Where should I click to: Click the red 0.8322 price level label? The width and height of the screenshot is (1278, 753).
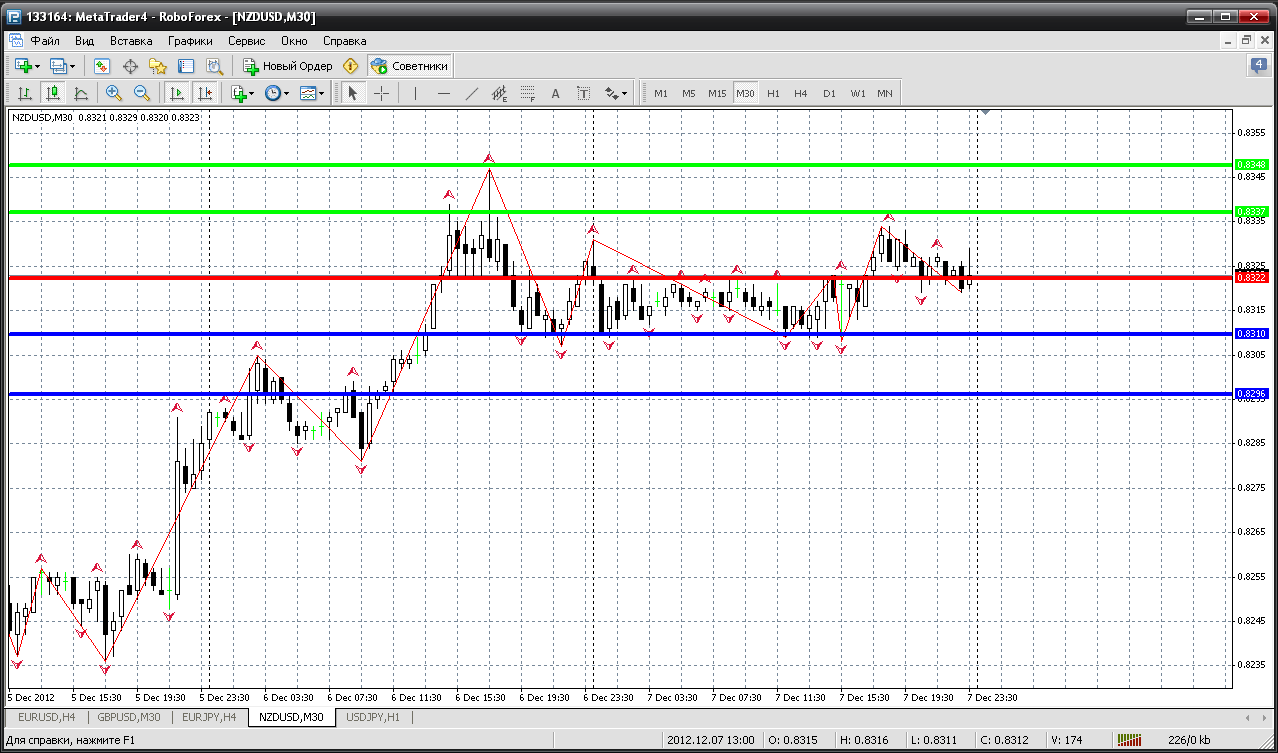[1252, 277]
